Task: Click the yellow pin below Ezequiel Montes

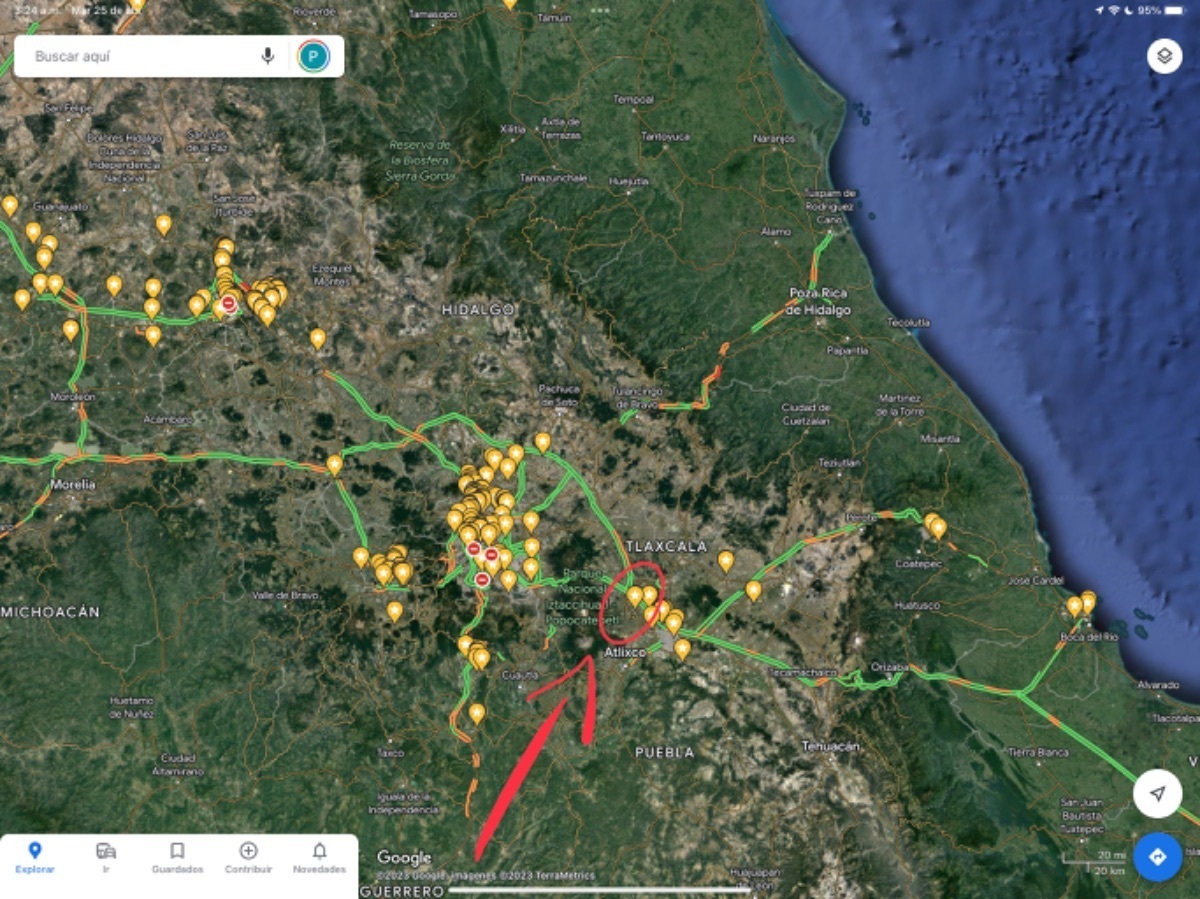Action: pos(318,338)
